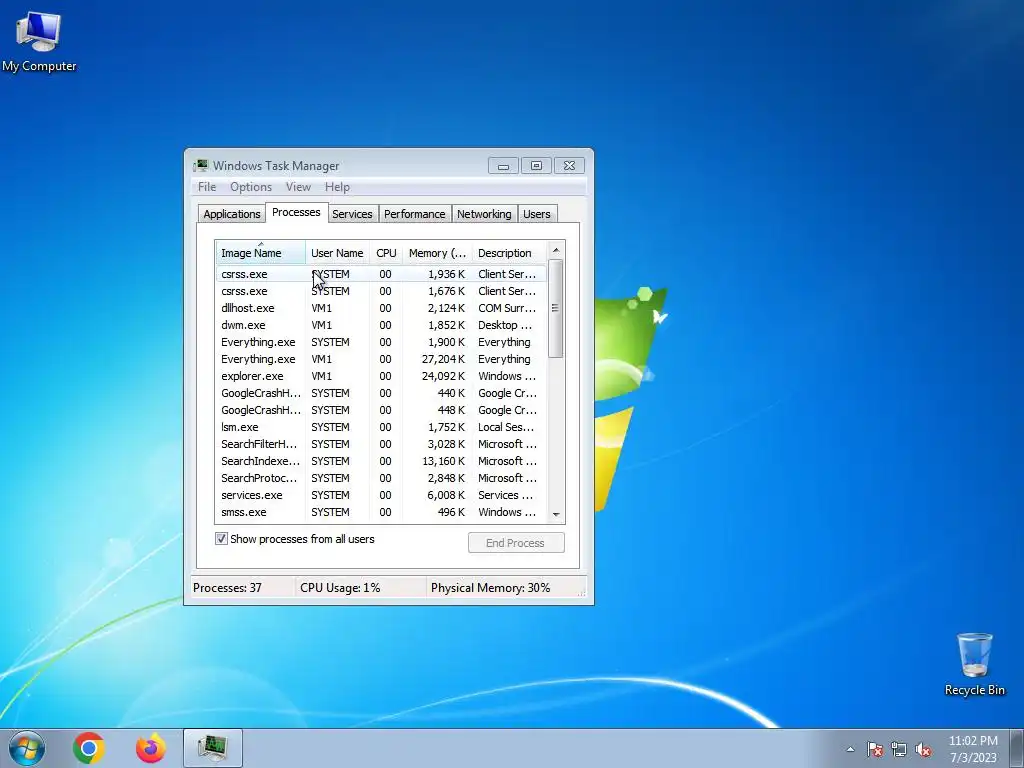Select the dwm.exe process
This screenshot has height=768, width=1024.
coord(381,325)
